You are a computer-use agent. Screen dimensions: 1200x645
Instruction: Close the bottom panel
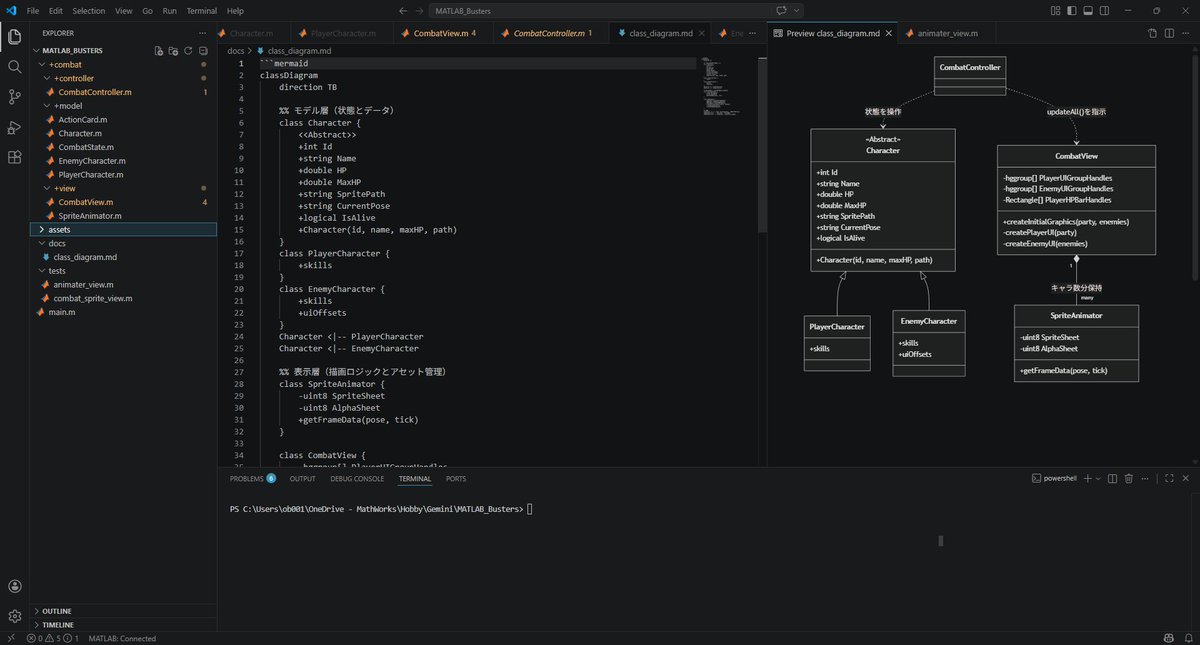tap(1186, 479)
